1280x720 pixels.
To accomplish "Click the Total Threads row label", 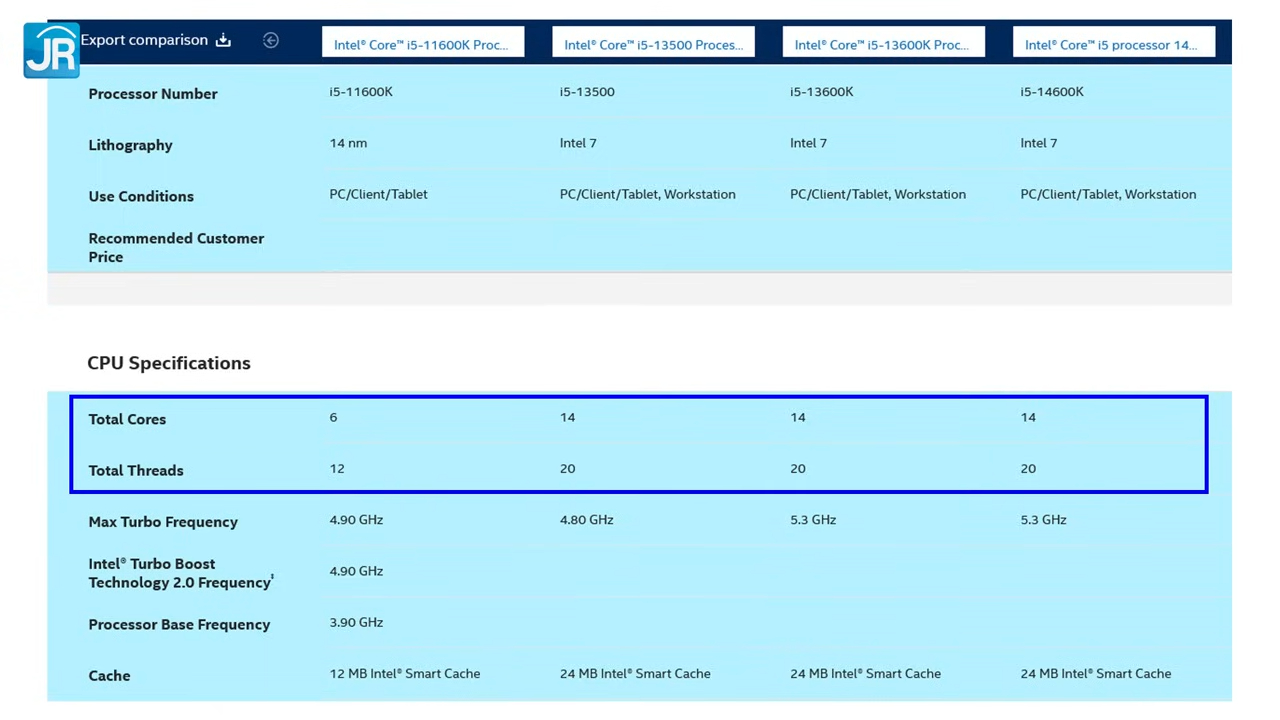I will point(136,470).
